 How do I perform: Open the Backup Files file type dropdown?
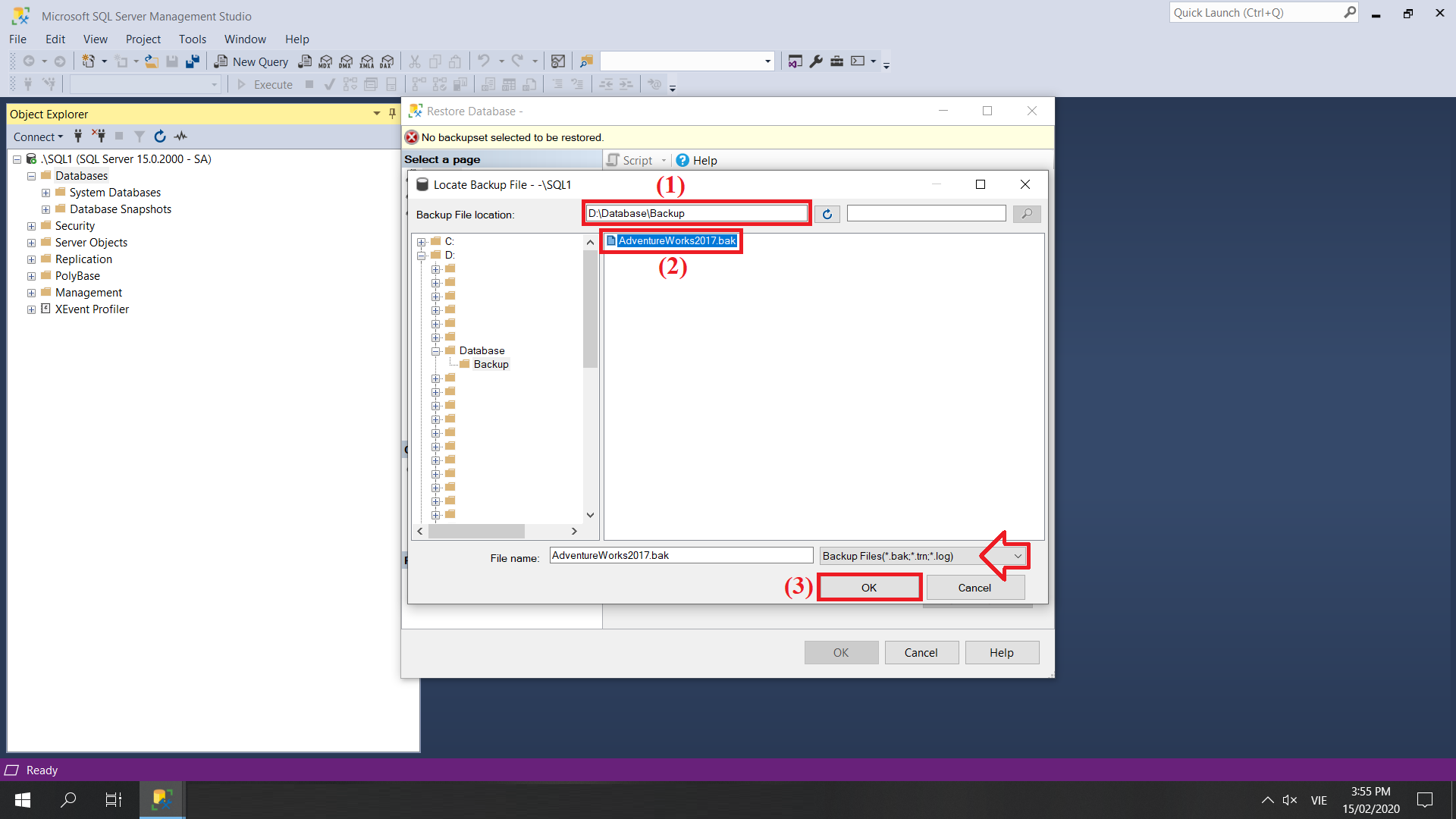(1016, 556)
